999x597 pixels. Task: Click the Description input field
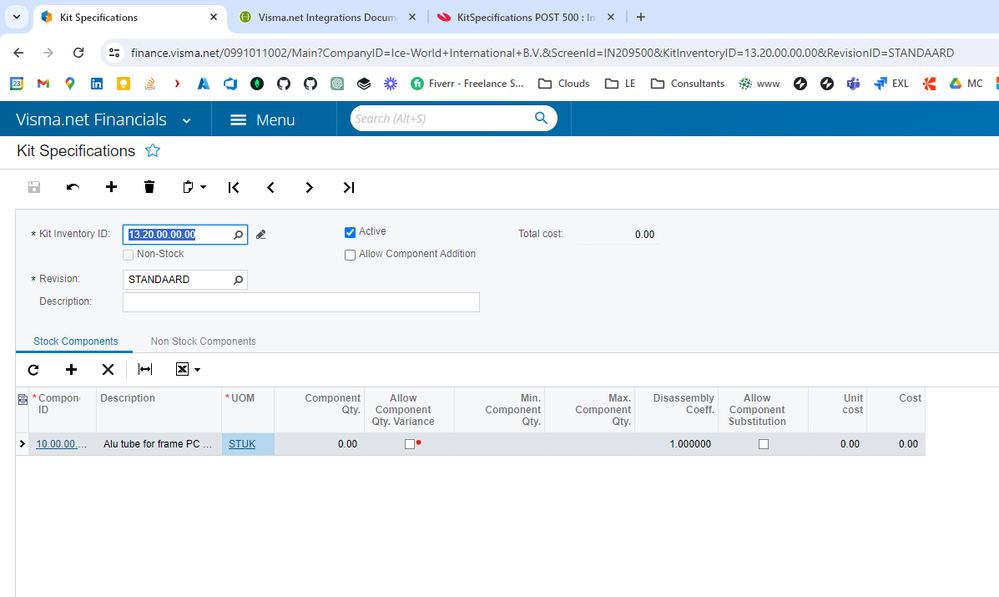coord(301,302)
